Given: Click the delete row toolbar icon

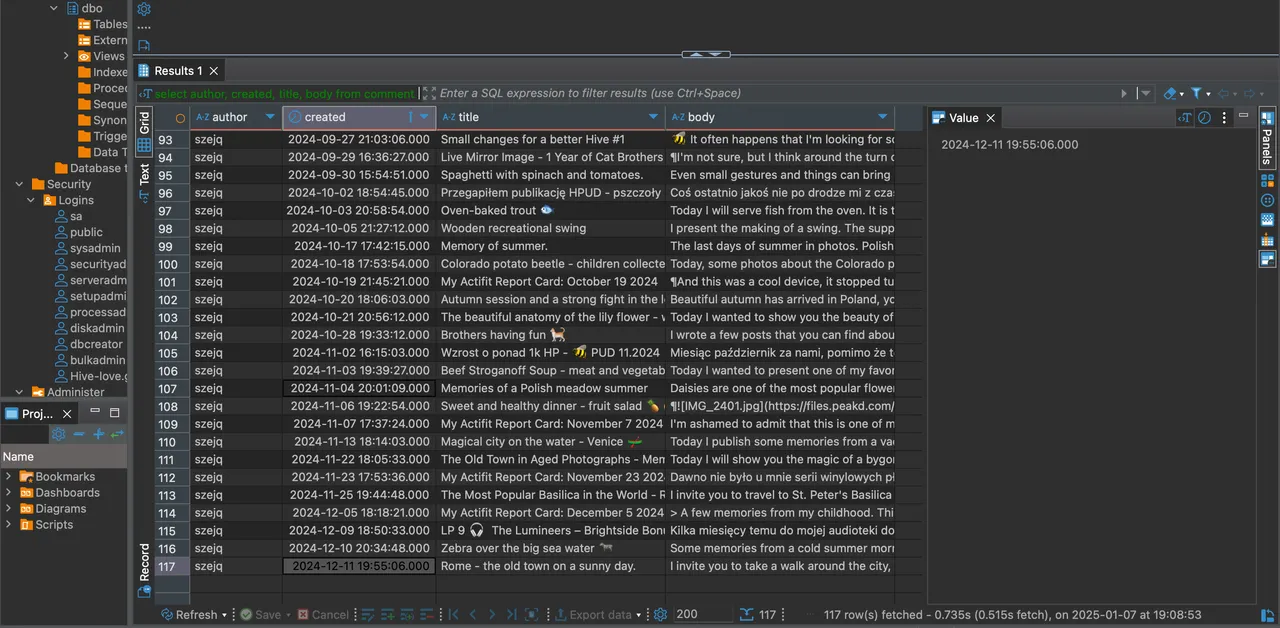Looking at the screenshot, I should click(426, 615).
